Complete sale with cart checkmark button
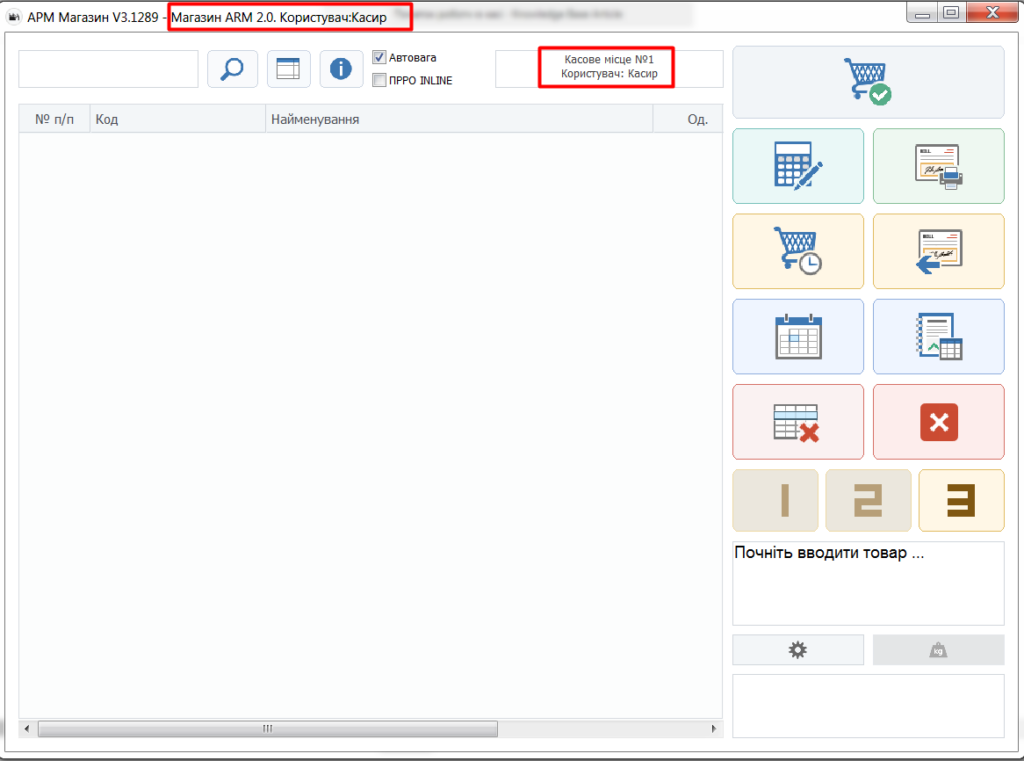 pos(868,82)
